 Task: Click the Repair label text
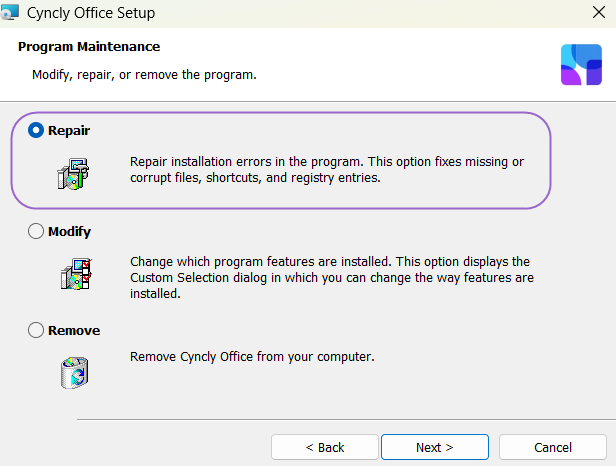click(69, 130)
